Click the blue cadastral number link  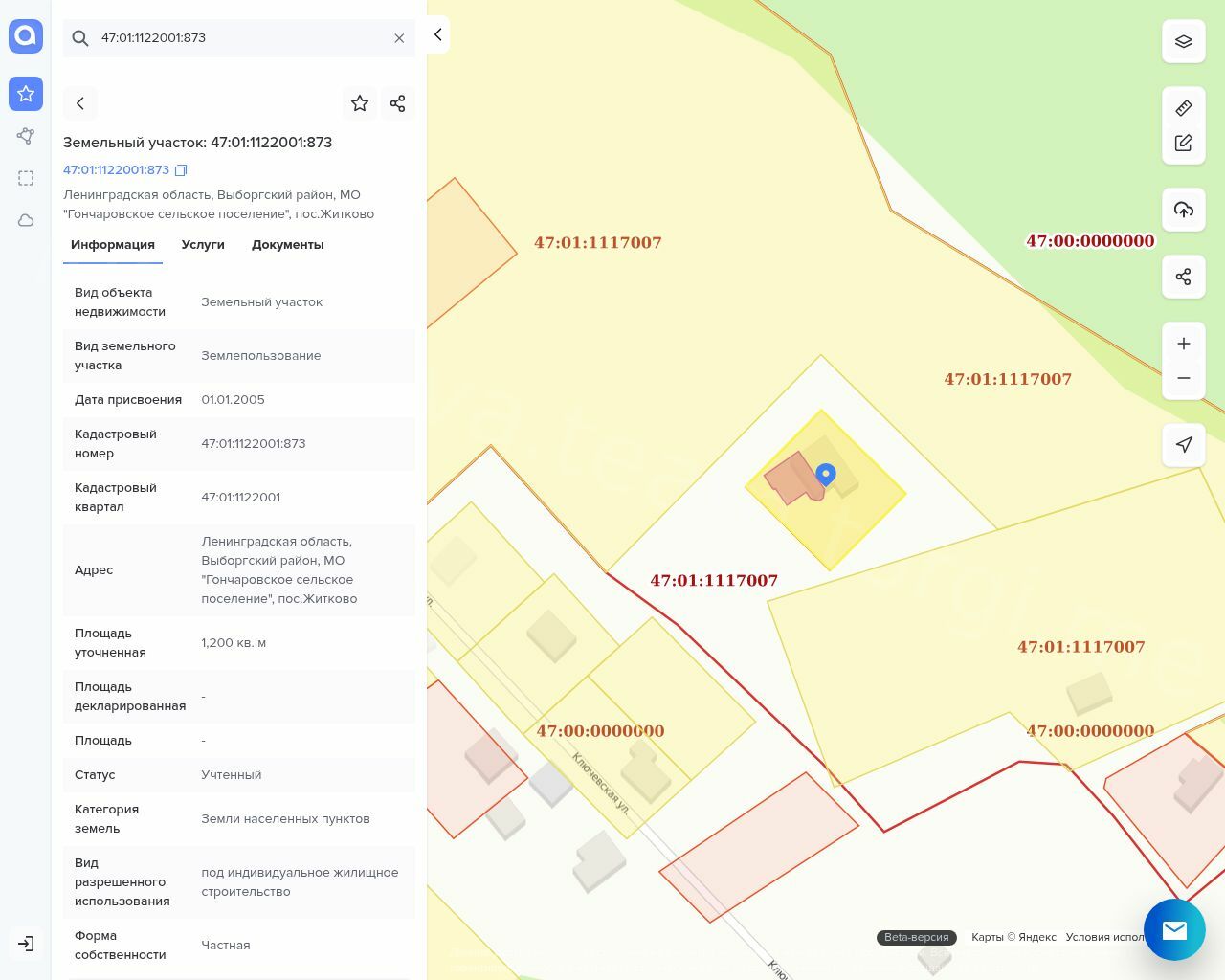click(116, 170)
